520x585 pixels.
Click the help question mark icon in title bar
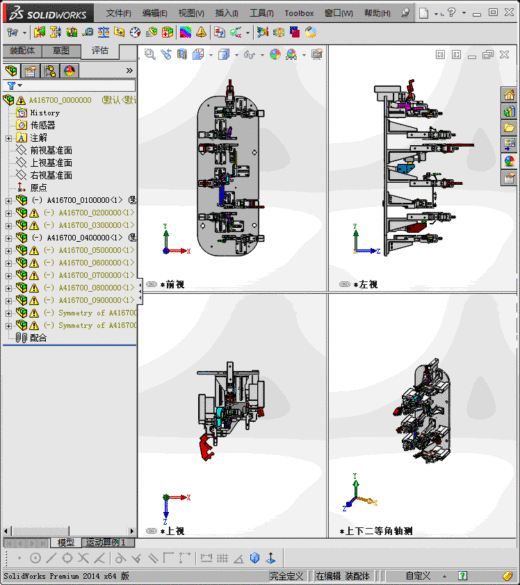tap(451, 13)
